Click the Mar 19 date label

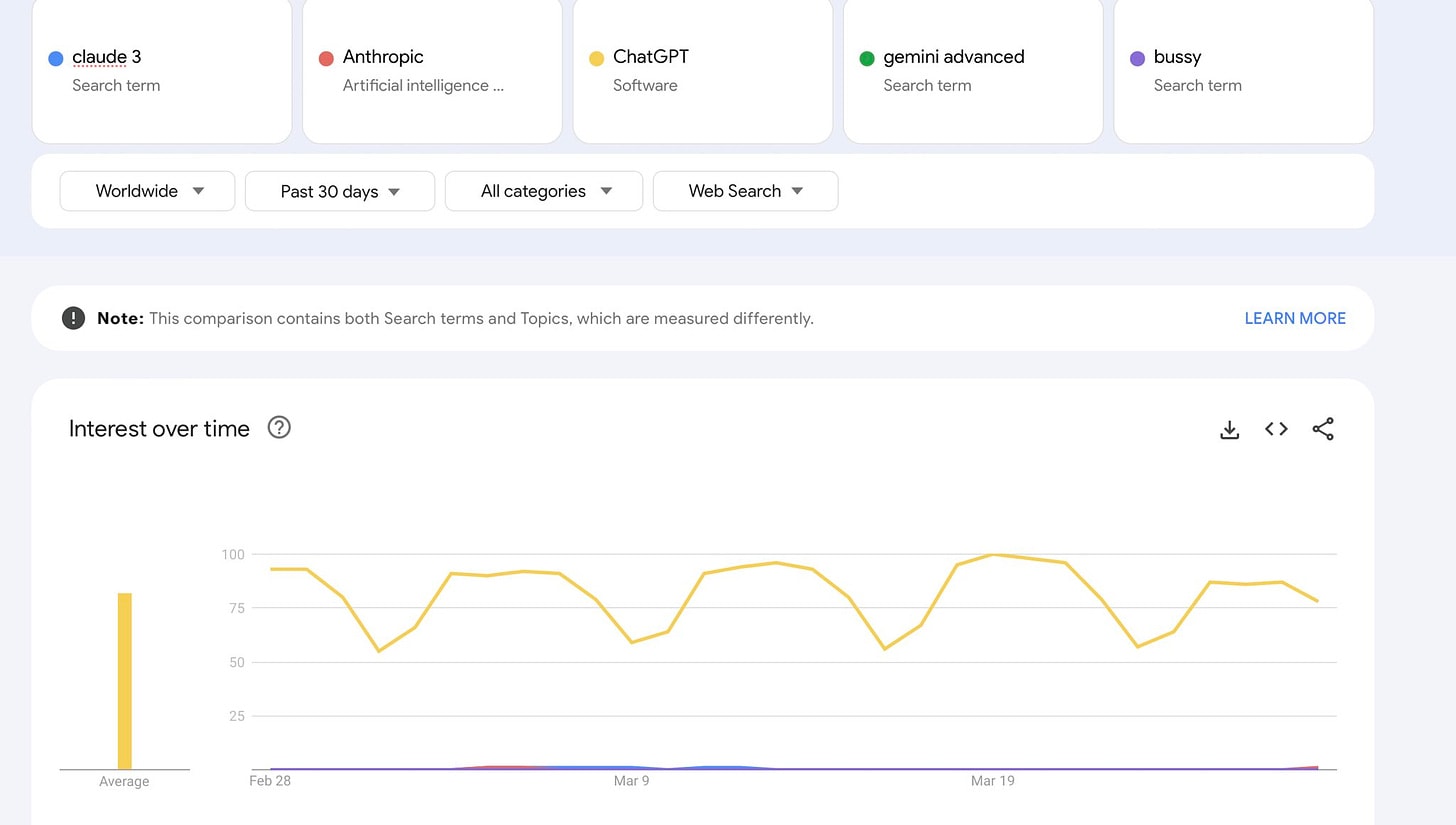(992, 781)
